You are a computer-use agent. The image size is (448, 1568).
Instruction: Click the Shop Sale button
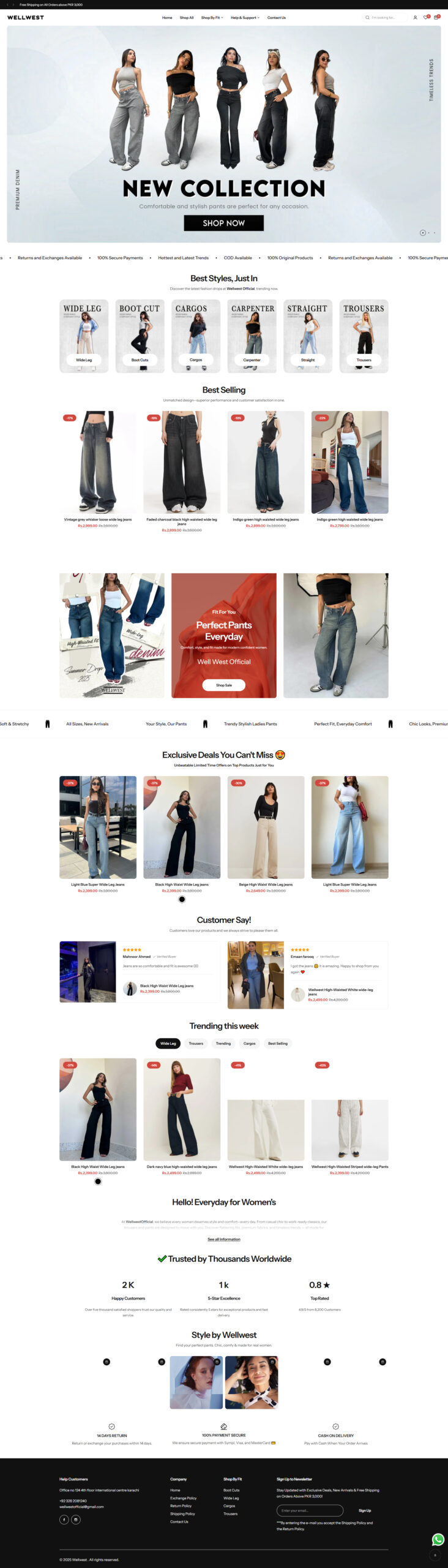click(224, 685)
